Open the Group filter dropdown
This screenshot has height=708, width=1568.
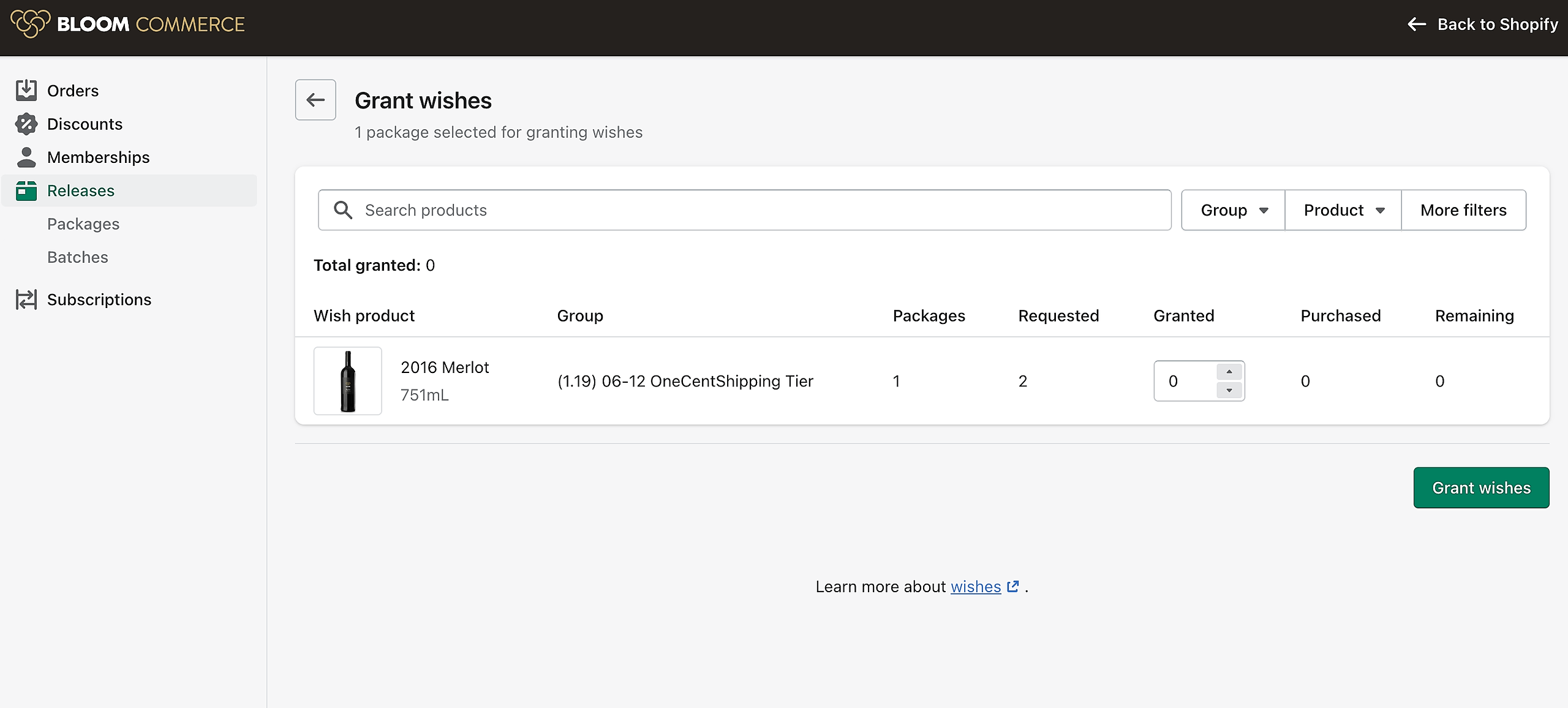tap(1233, 210)
